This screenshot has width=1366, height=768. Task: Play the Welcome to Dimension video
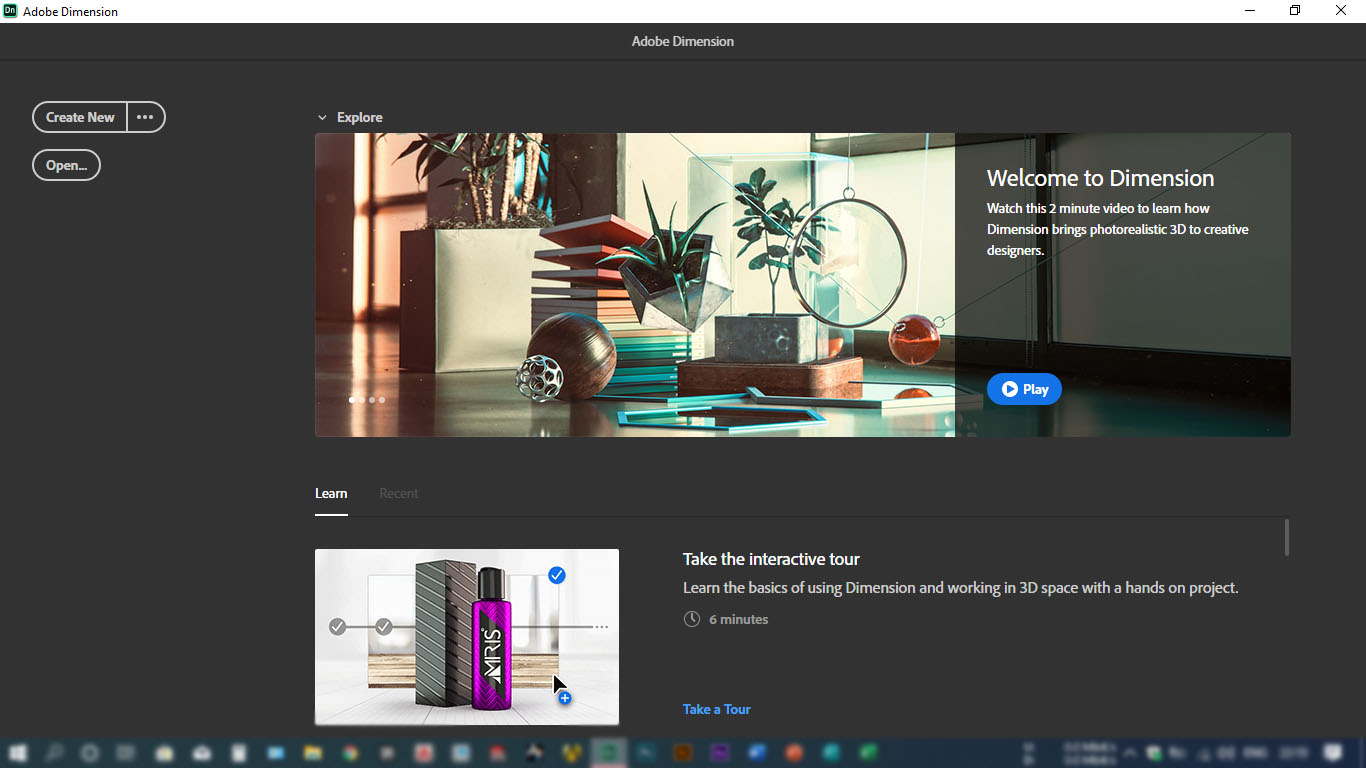click(x=1024, y=389)
